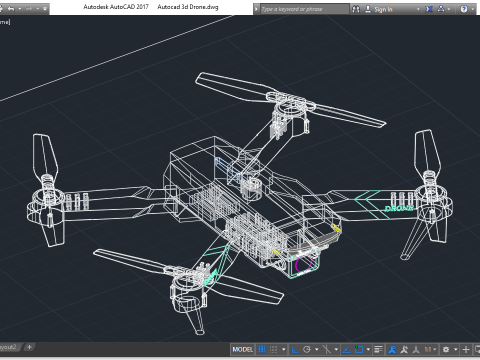Click the Redo arrow in quick access toolbar
Image resolution: width=480 pixels, height=360 pixels.
[29, 9]
